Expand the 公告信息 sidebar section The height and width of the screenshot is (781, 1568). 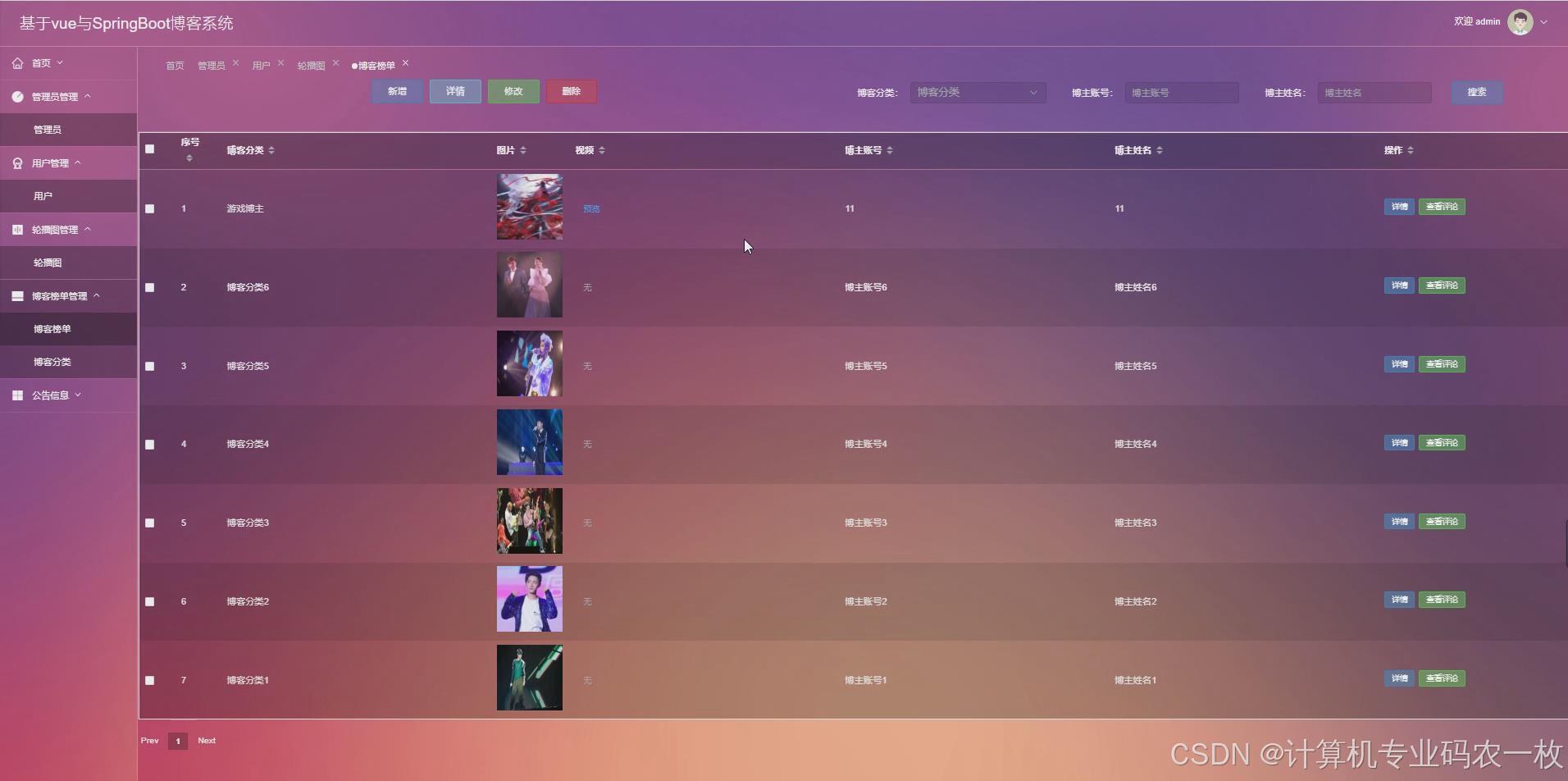pos(79,395)
